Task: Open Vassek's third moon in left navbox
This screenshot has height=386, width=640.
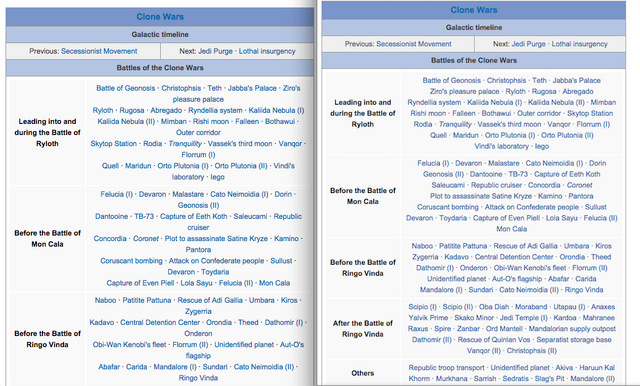Action: [240, 144]
